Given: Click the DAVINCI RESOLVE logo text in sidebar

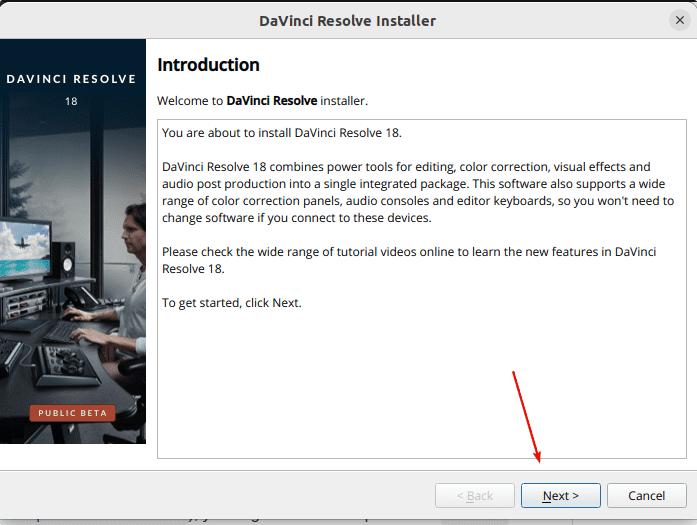Looking at the screenshot, I should click(x=72, y=79).
